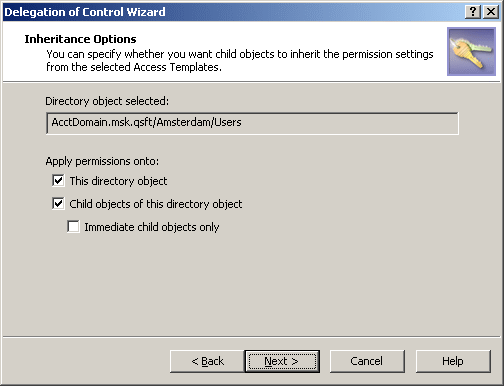Go back with the Back button

pyautogui.click(x=207, y=361)
